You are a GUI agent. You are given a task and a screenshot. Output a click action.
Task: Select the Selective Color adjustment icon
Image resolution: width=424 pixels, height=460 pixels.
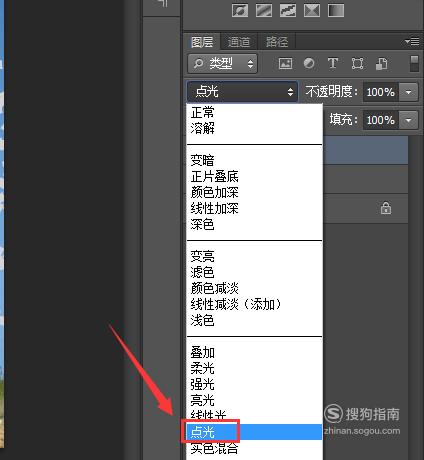pos(312,10)
